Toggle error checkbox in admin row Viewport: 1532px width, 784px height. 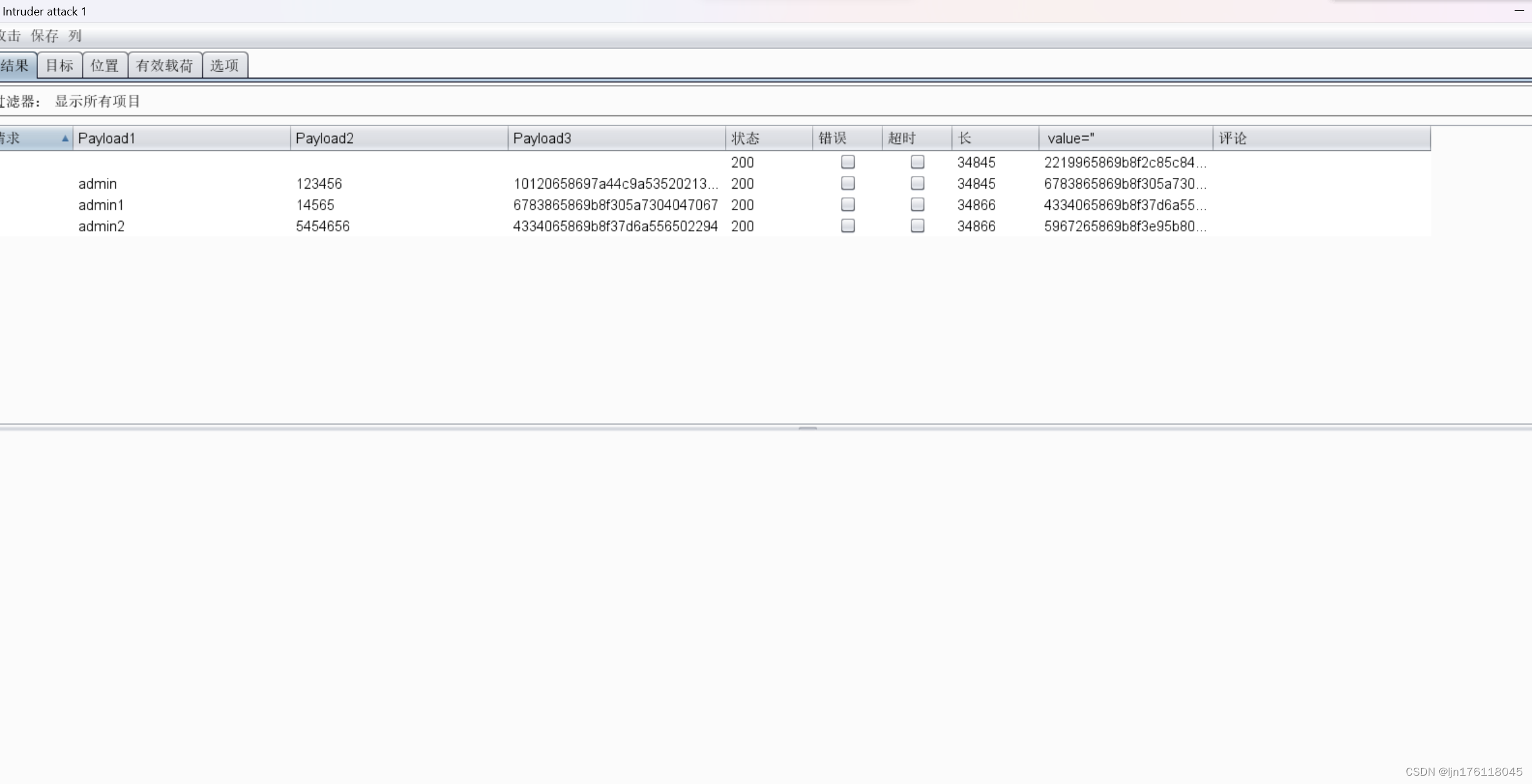click(848, 184)
